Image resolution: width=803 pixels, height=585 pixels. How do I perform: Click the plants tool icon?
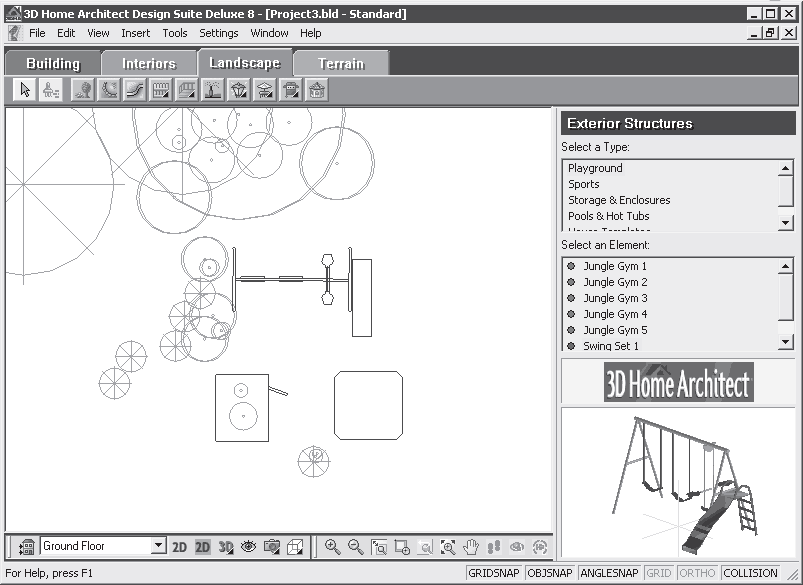click(x=83, y=90)
